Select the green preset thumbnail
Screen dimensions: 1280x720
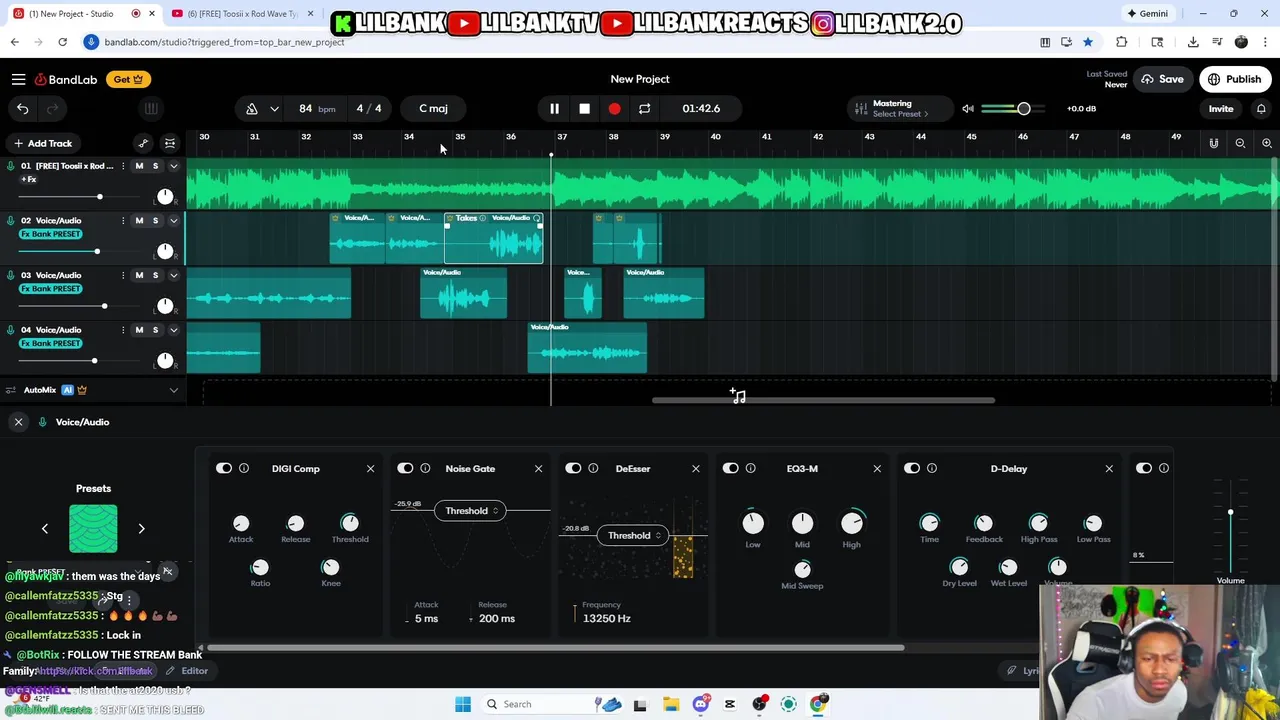[x=93, y=528]
